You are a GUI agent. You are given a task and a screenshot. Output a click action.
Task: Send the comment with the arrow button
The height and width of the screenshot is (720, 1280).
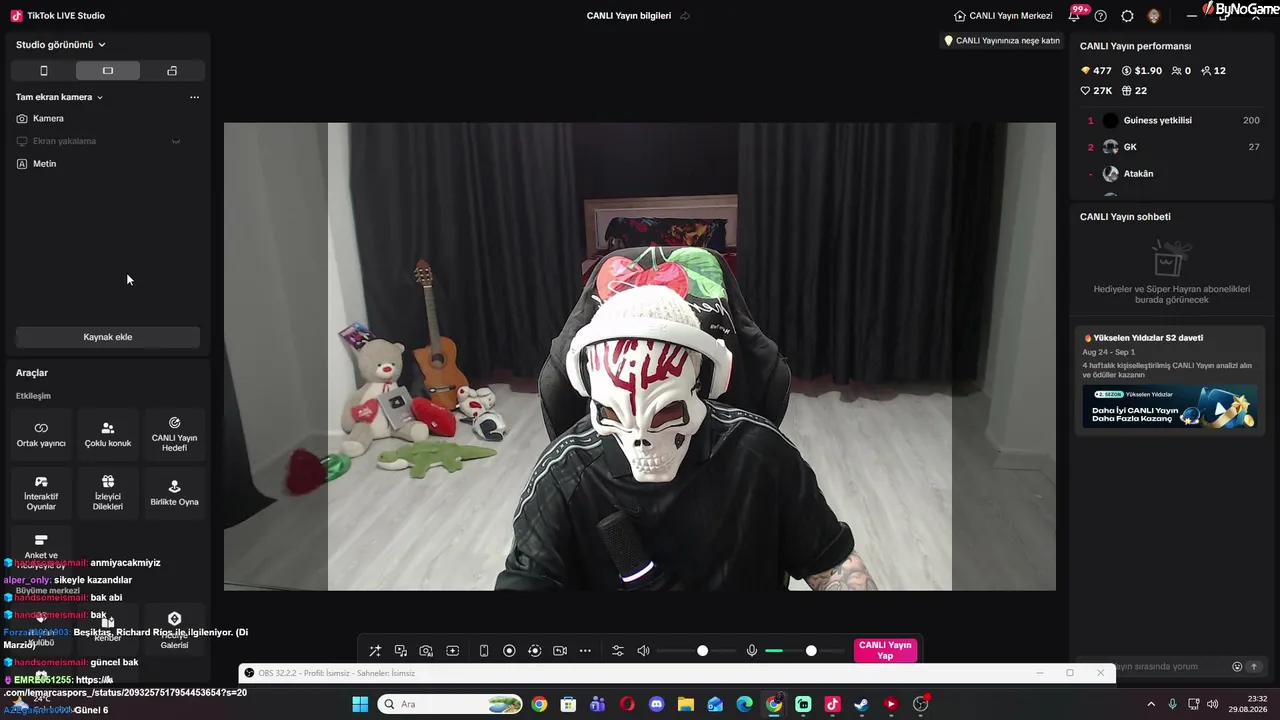[x=1254, y=667]
